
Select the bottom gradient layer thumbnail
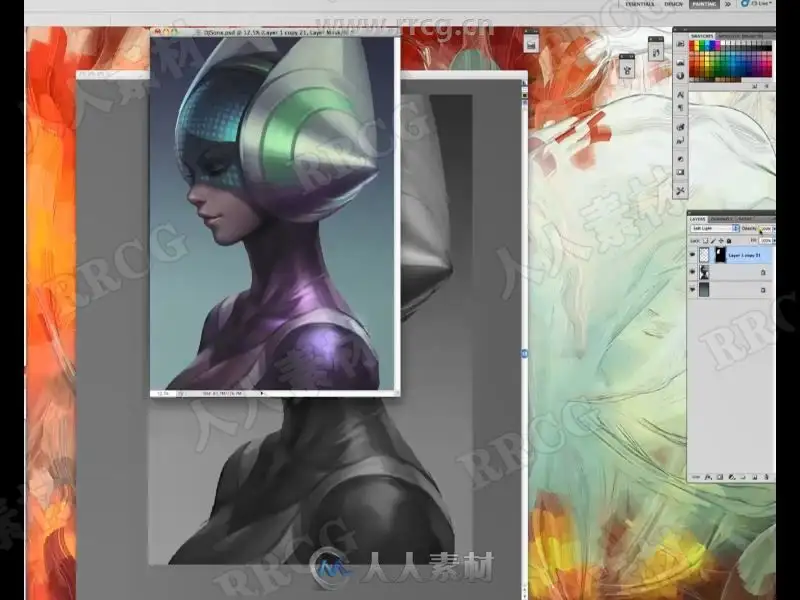point(704,290)
